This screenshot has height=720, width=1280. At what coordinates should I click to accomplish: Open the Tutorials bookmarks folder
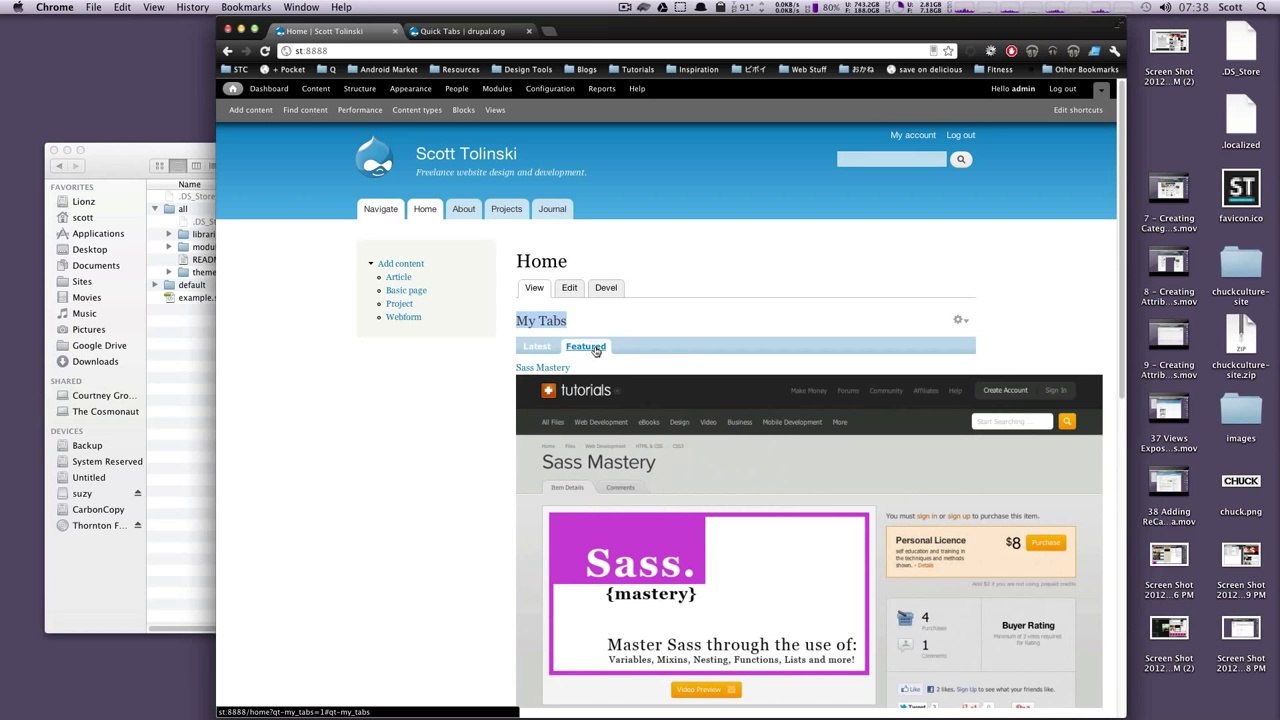click(x=631, y=70)
